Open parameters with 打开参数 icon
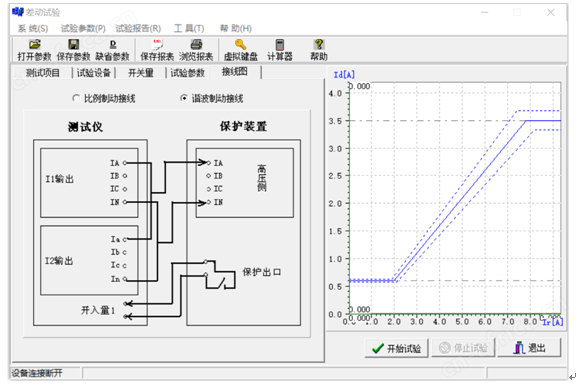 pos(34,50)
